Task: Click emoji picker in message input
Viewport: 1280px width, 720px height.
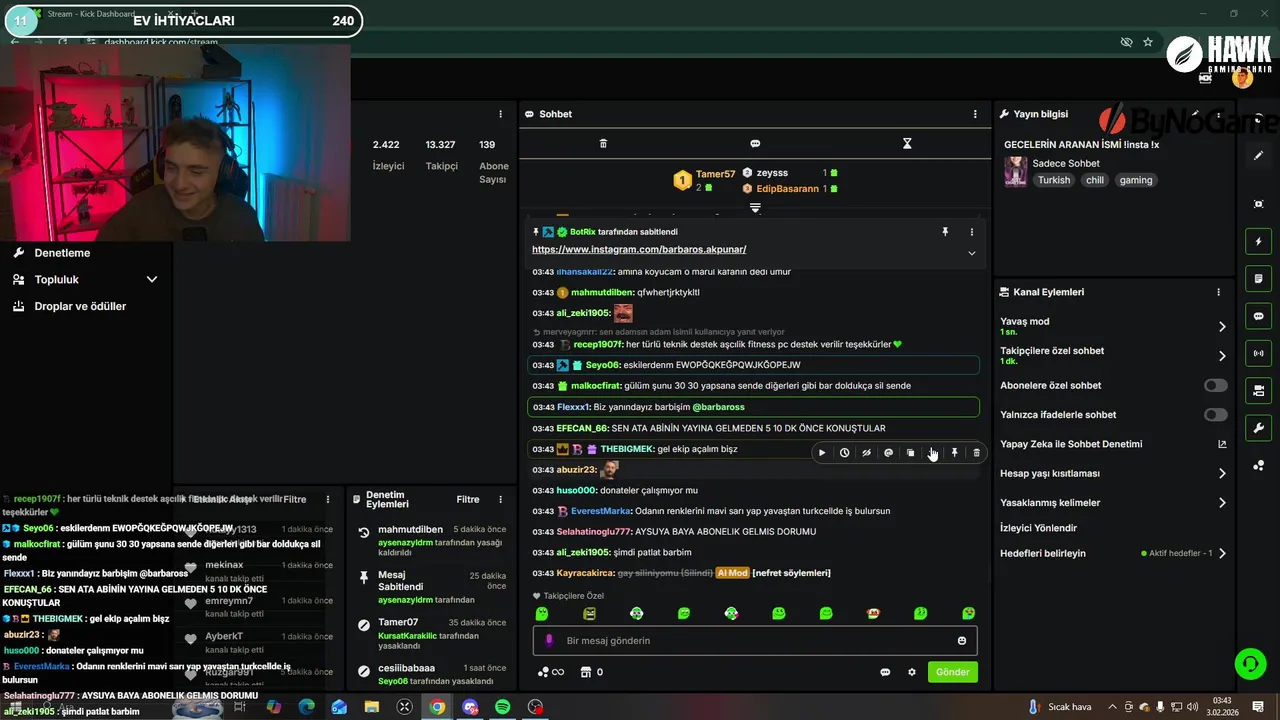Action: point(962,641)
